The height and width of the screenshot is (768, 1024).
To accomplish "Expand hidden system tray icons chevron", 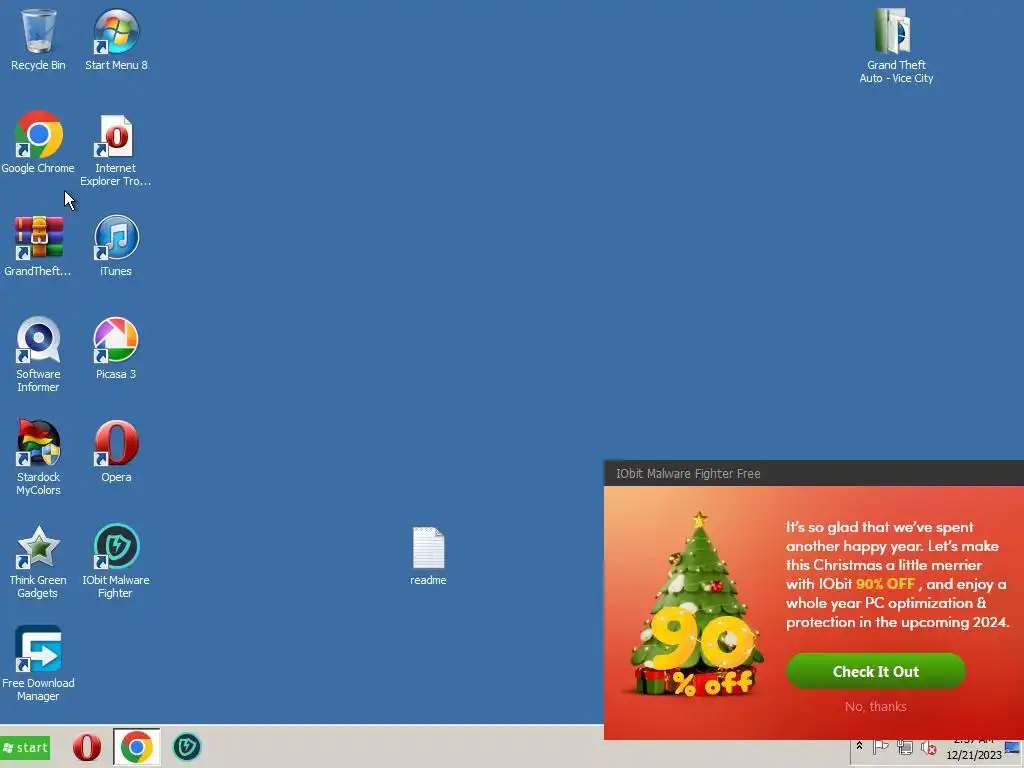I will 859,746.
